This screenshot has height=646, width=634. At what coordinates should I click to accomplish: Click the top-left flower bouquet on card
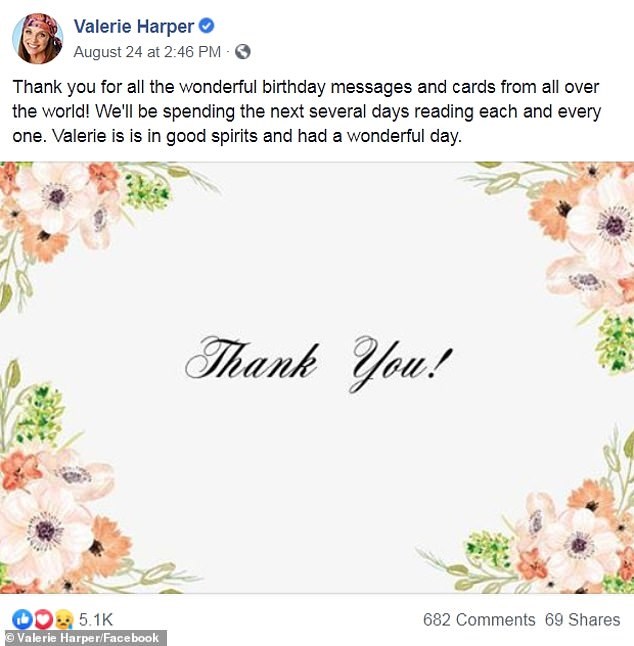82,214
